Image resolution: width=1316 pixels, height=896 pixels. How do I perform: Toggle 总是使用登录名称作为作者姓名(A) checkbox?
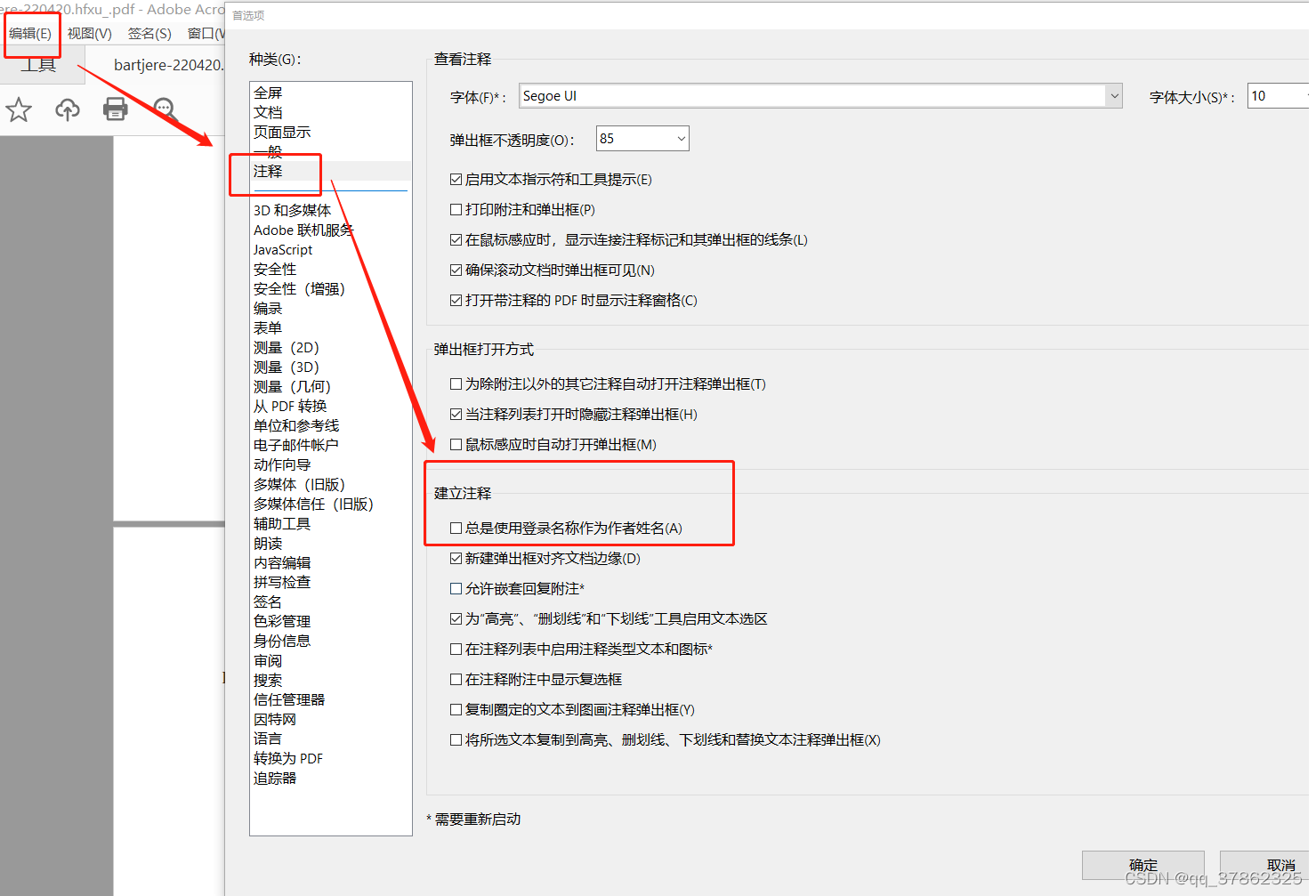tap(456, 529)
